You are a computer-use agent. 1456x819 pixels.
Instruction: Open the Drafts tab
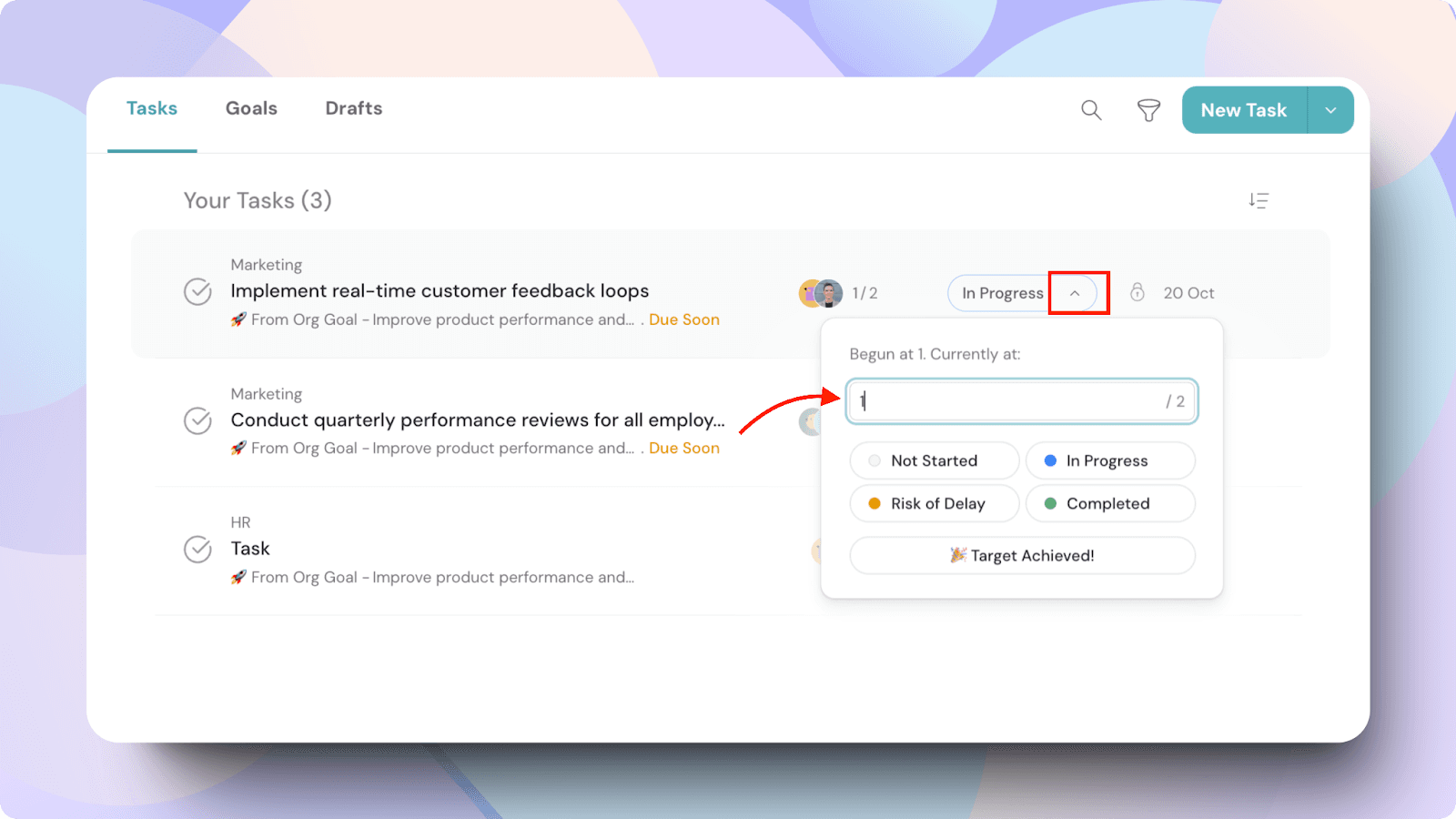(354, 108)
